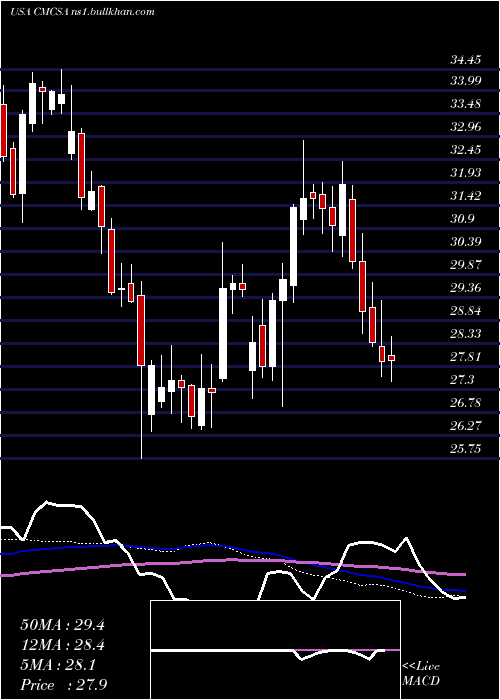500x700 pixels.
Task: Click the 50MA : 29.4 readout
Action: tap(62, 625)
